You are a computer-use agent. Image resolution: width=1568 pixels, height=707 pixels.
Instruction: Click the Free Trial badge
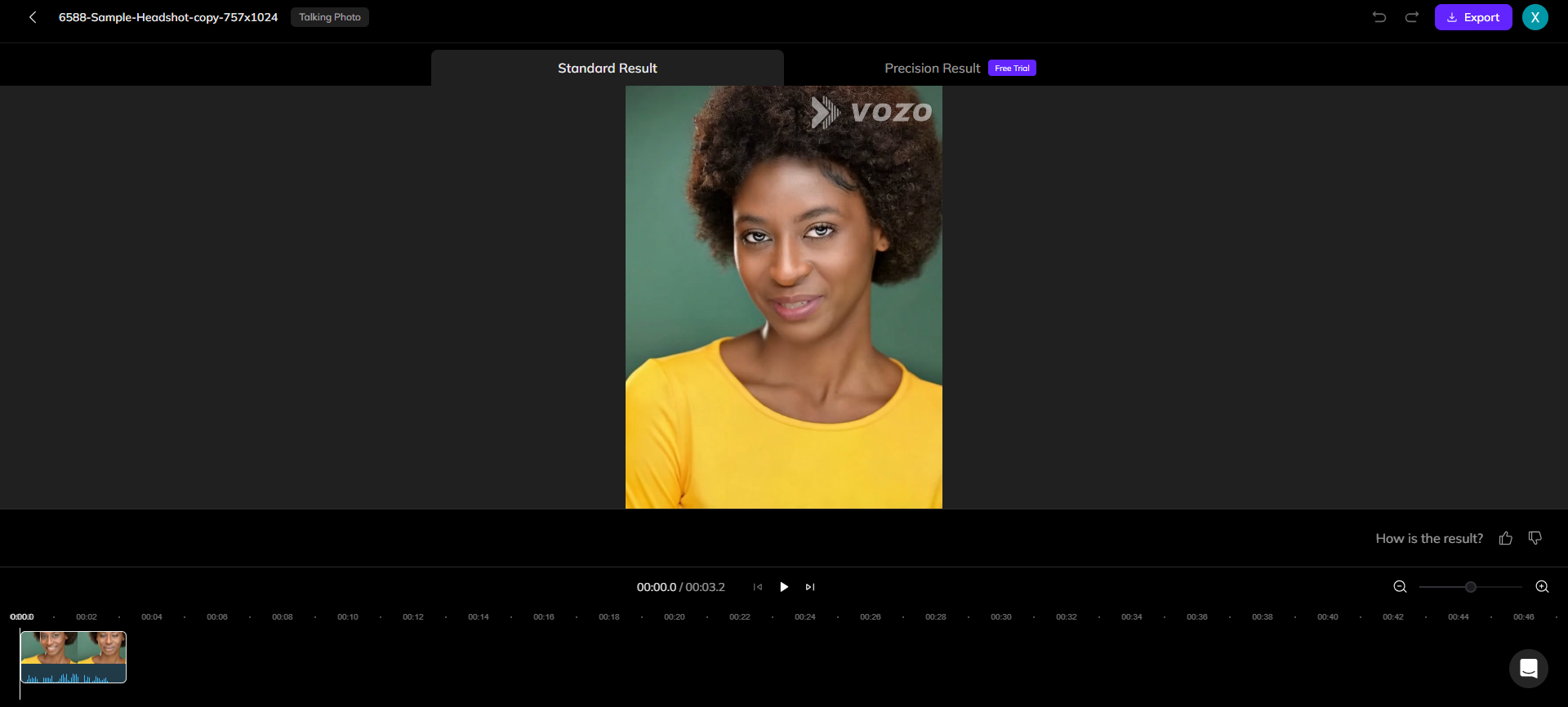click(x=1012, y=69)
